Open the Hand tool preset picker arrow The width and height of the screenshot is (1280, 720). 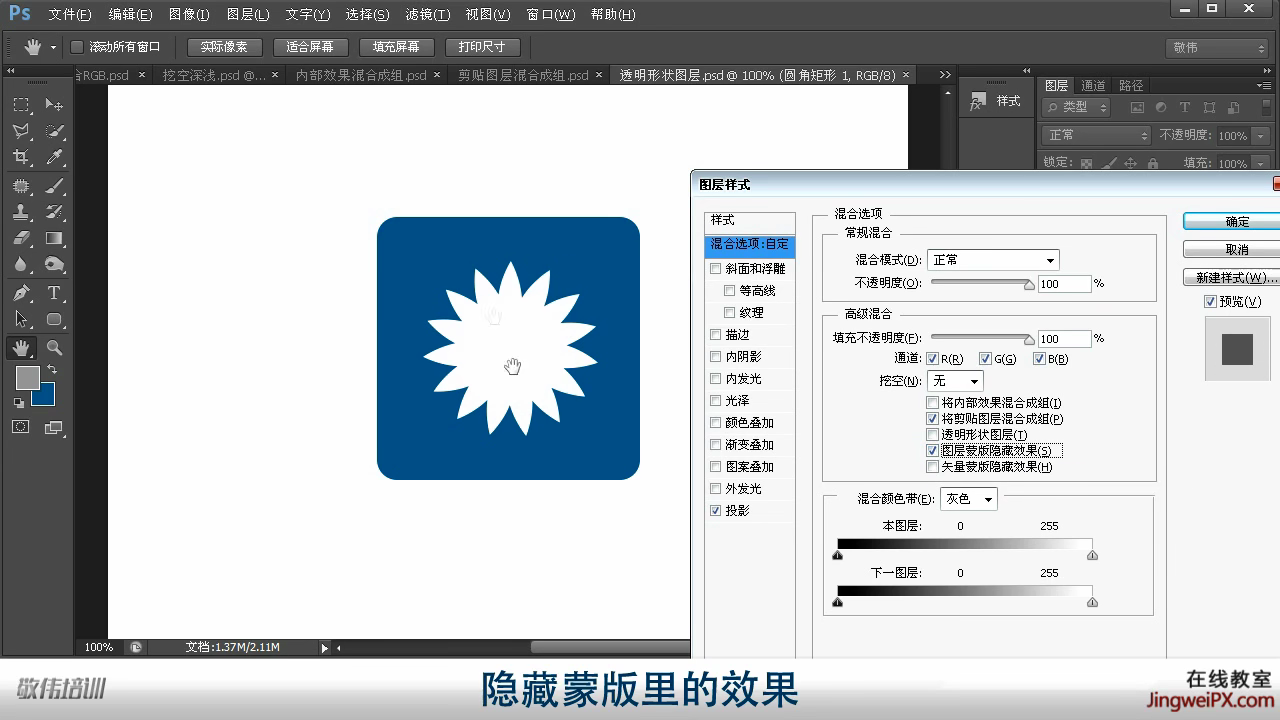pos(53,47)
